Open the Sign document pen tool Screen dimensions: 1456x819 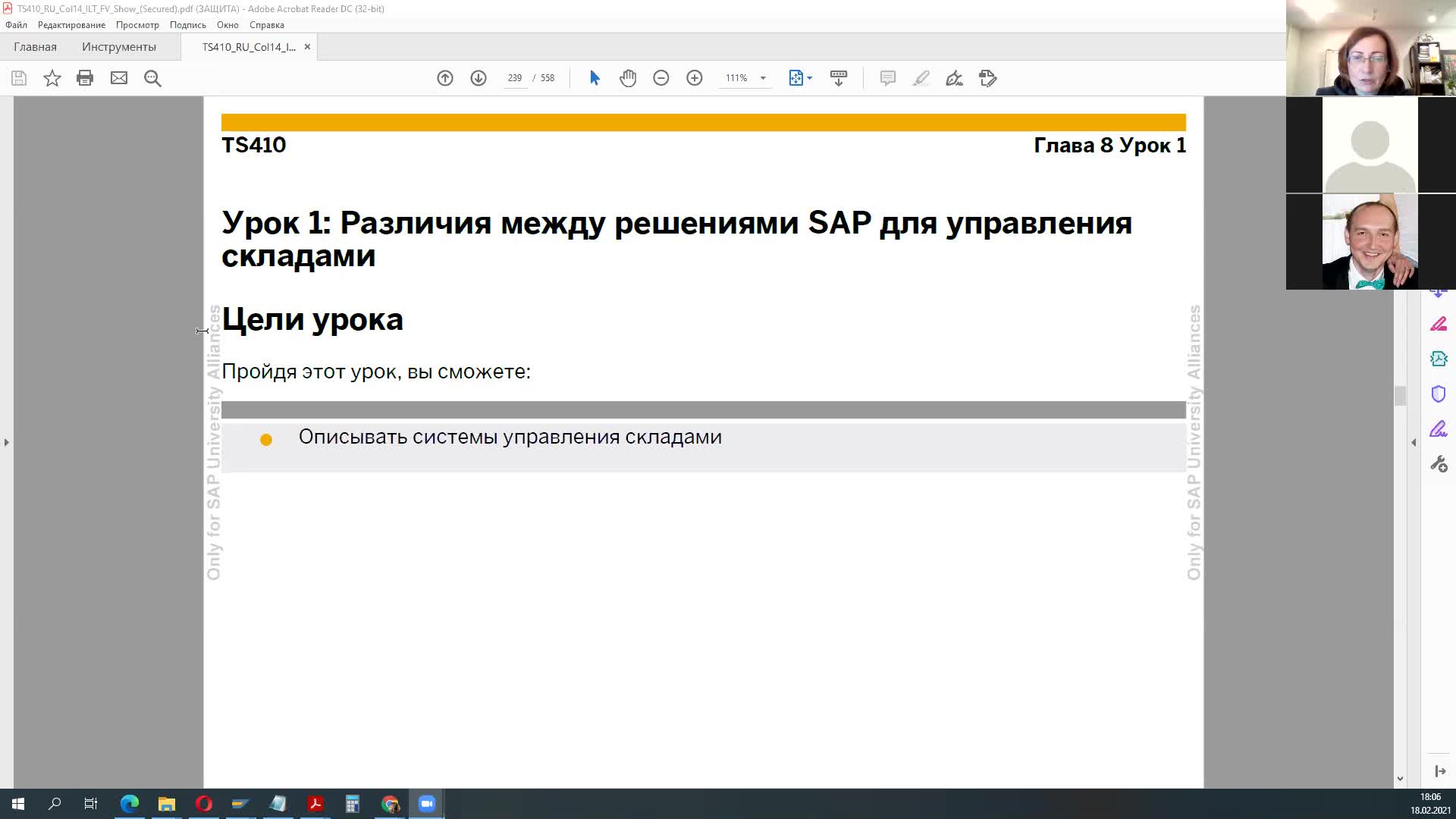[x=955, y=78]
